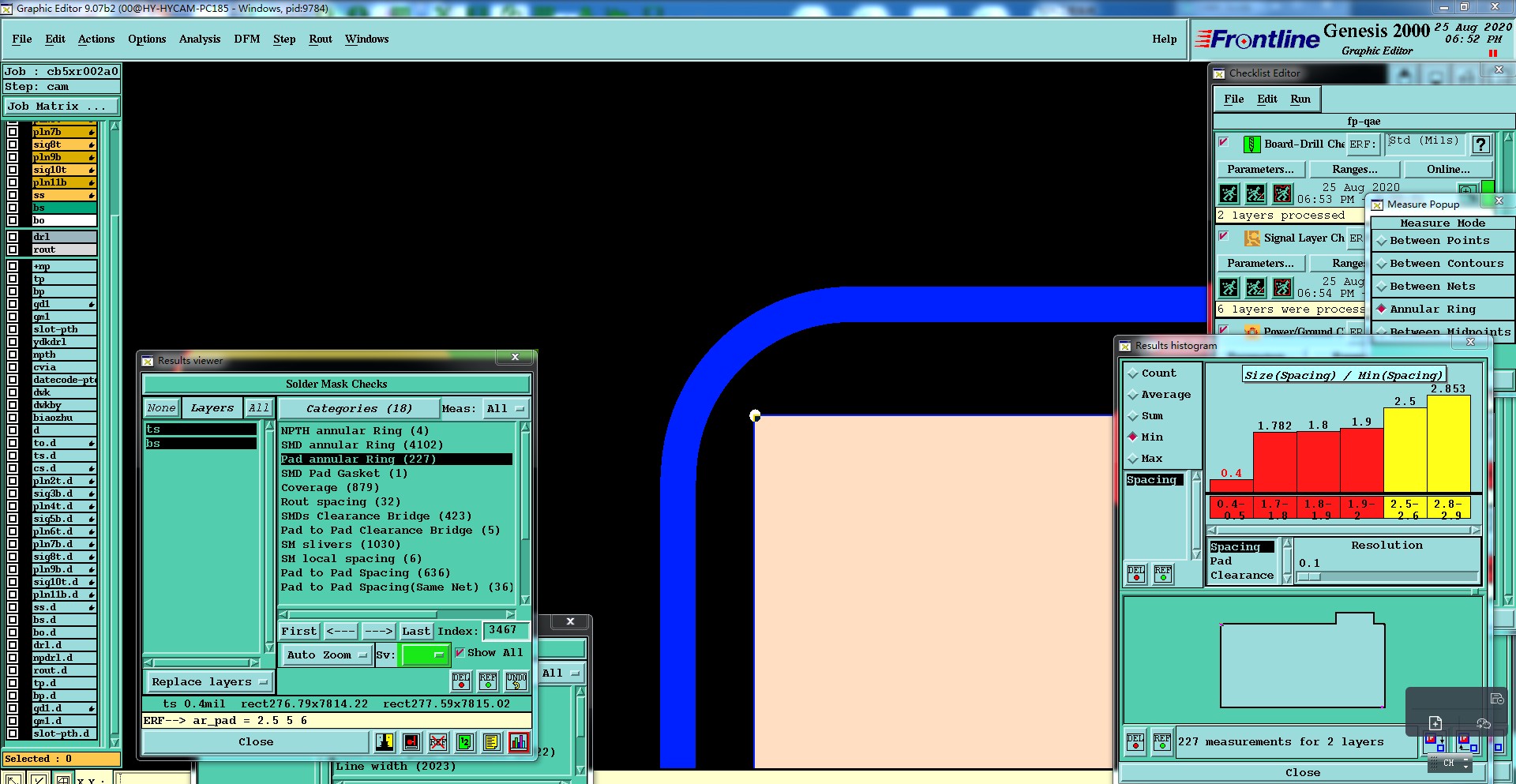Click Board-Drill Checks green drill icon
The width and height of the screenshot is (1516, 784).
coord(1251,144)
